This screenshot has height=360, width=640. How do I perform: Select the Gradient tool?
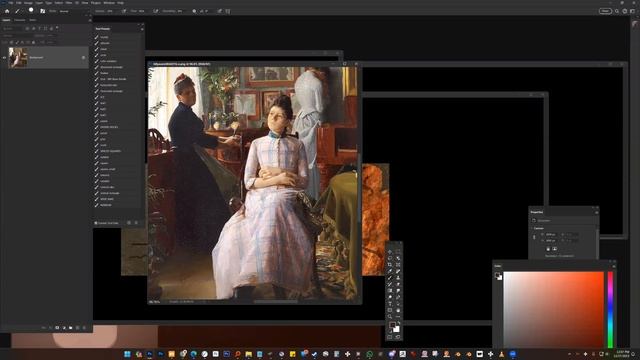[x=390, y=291]
